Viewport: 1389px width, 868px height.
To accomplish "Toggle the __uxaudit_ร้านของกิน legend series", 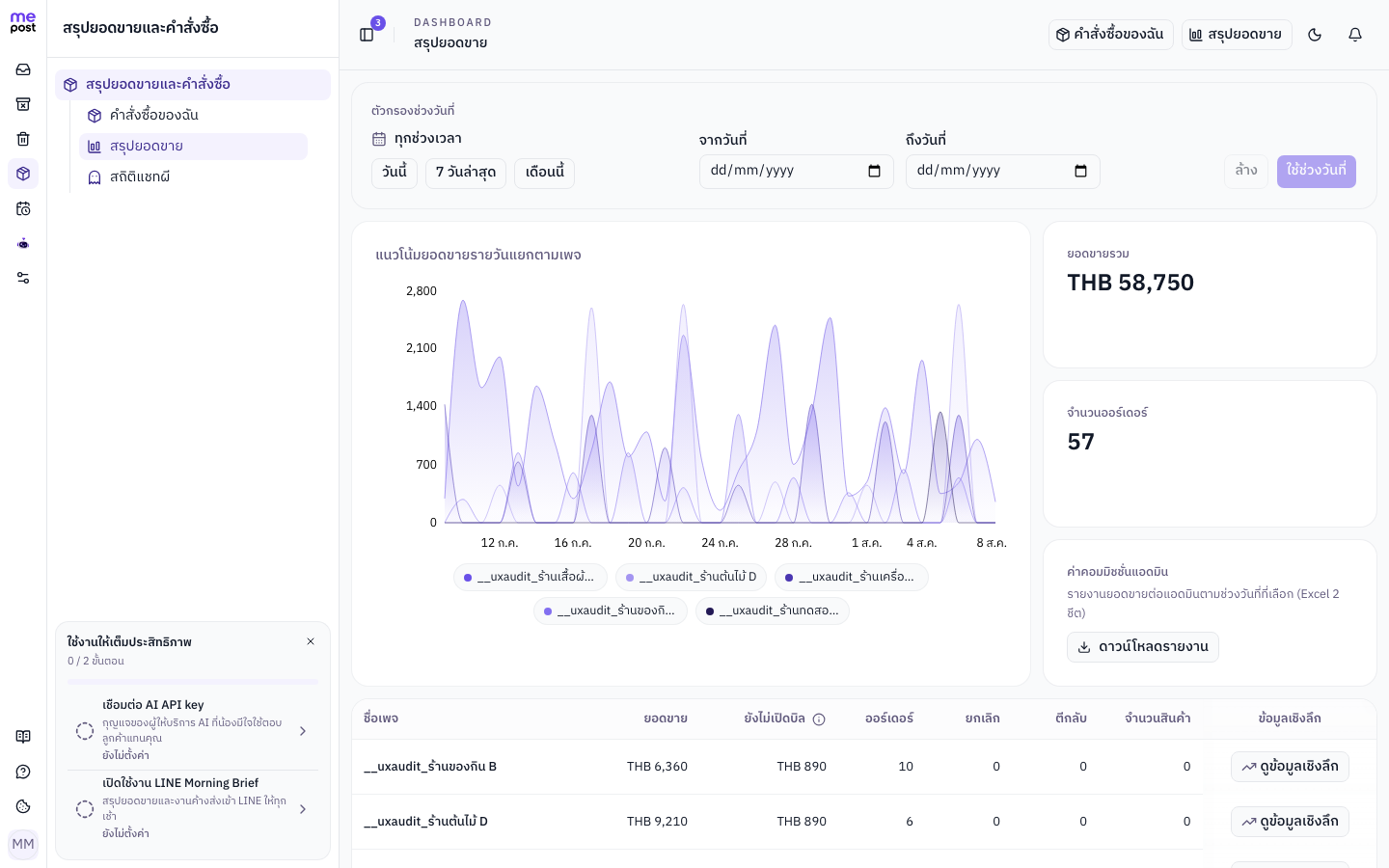I will click(611, 610).
